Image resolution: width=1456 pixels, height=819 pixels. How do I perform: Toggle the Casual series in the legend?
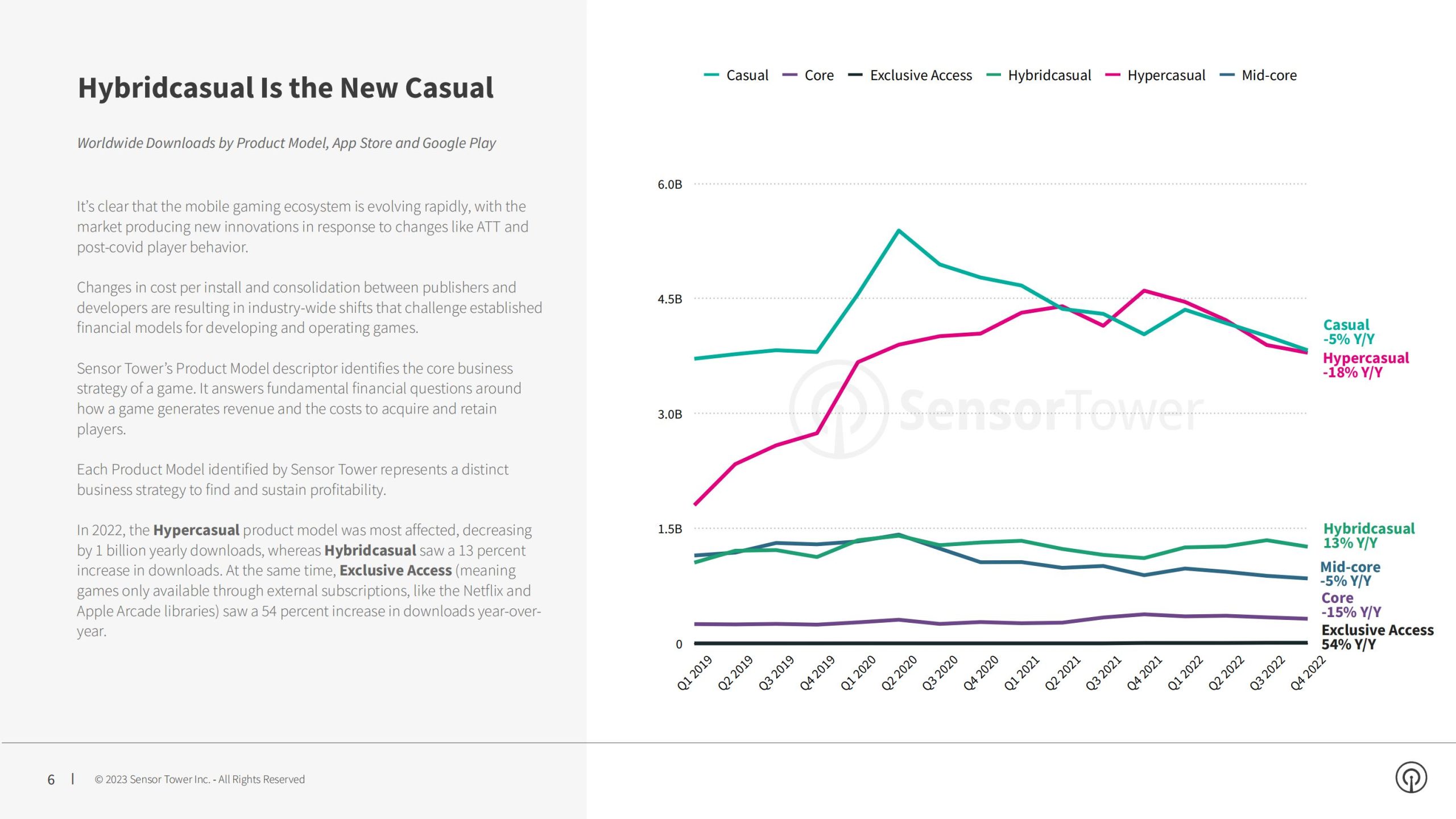[736, 75]
